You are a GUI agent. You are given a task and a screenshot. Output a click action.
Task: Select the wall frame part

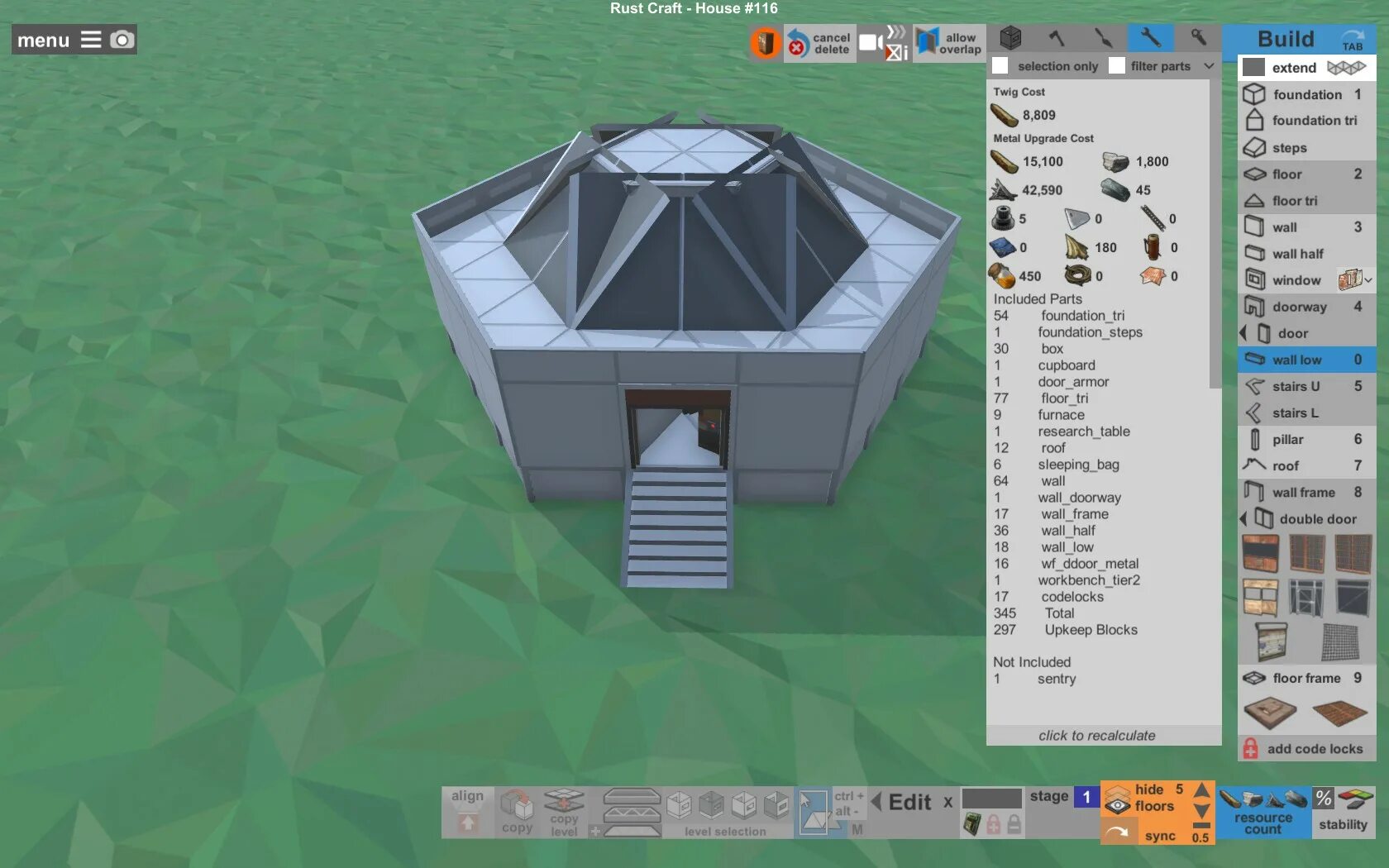point(1307,492)
